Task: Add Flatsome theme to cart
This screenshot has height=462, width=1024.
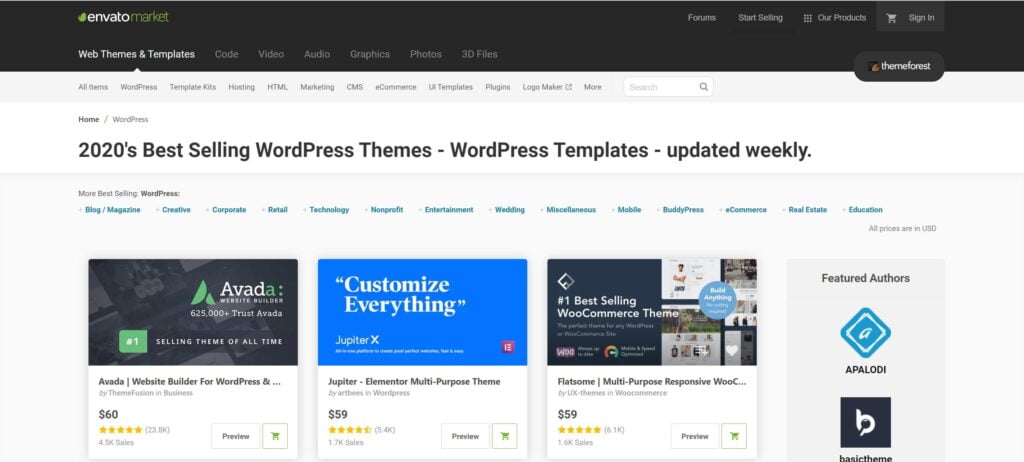Action: [x=734, y=436]
